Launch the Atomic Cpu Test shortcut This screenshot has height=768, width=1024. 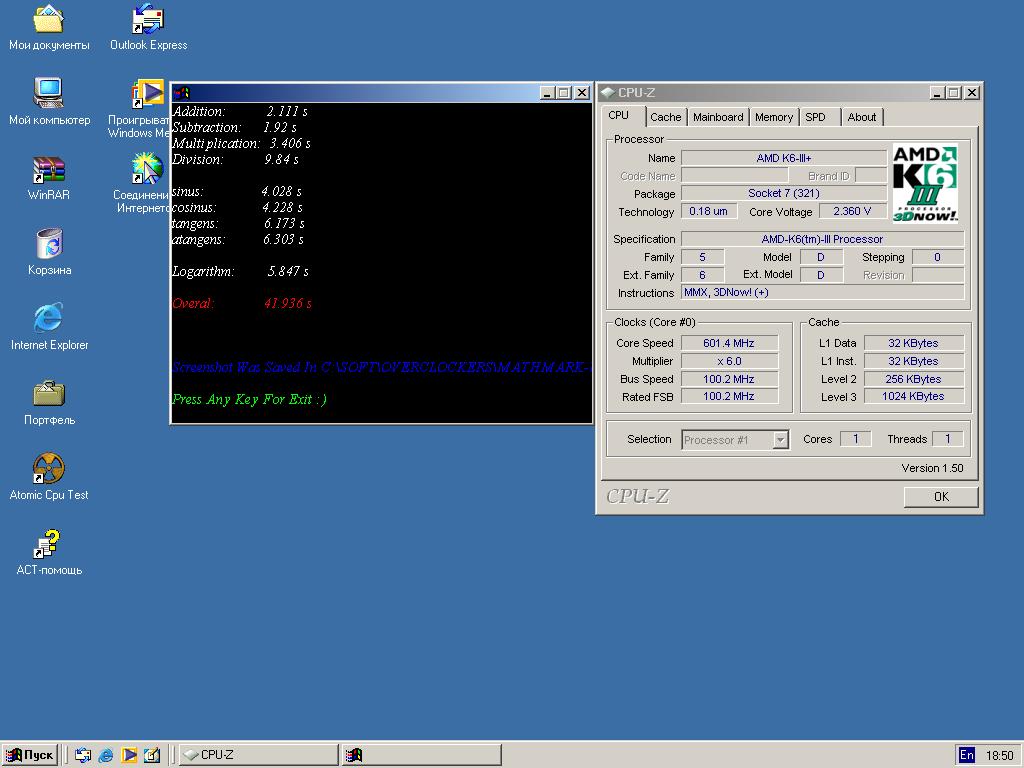click(49, 477)
